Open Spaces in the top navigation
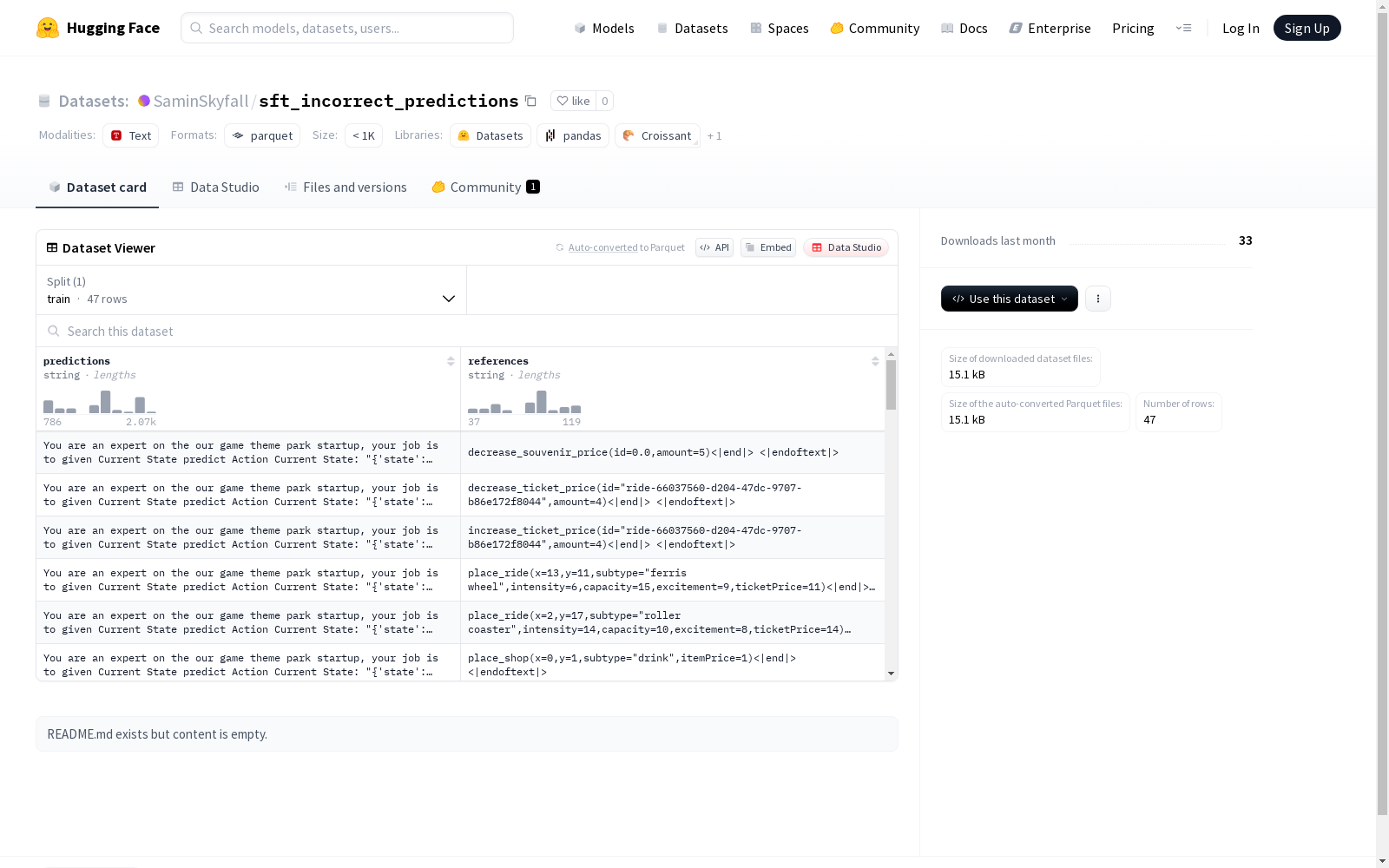The height and width of the screenshot is (868, 1389). (x=779, y=28)
